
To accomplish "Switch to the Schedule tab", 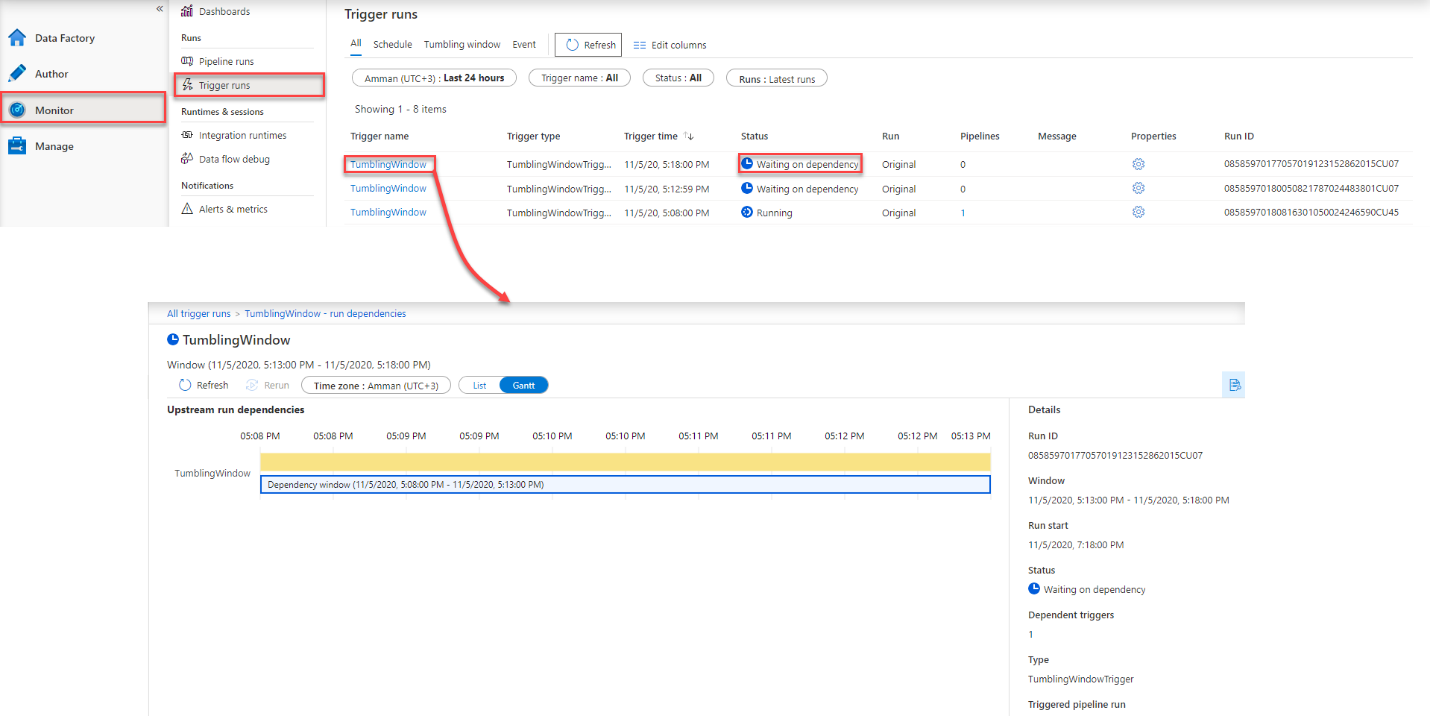I will coord(392,45).
